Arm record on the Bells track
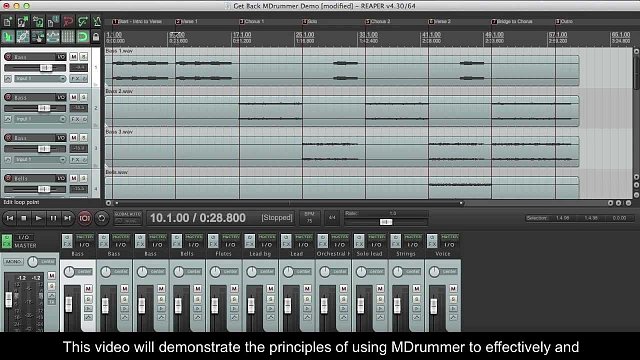This screenshot has width=640, height=360. coord(8,178)
